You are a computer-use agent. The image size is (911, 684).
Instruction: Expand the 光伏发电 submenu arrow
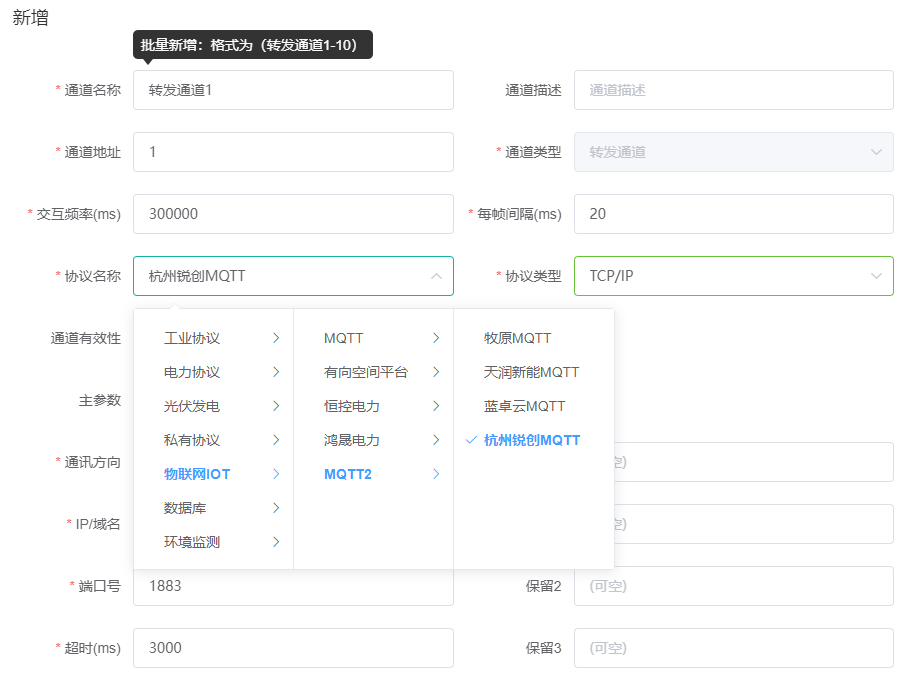(x=276, y=406)
